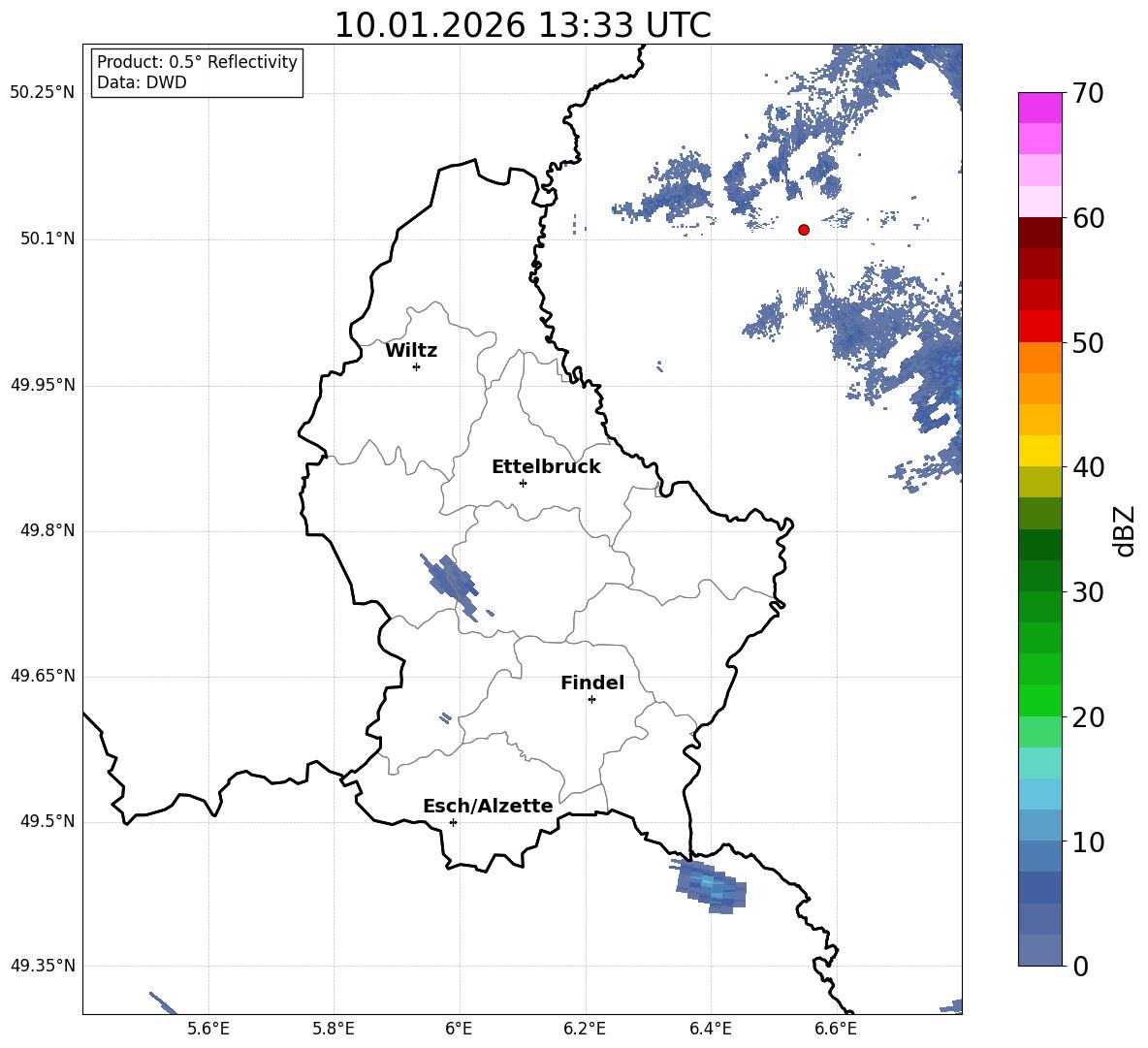This screenshot has width=1148, height=1048.
Task: Click the 'Data: DWD' text
Action: pos(142,82)
